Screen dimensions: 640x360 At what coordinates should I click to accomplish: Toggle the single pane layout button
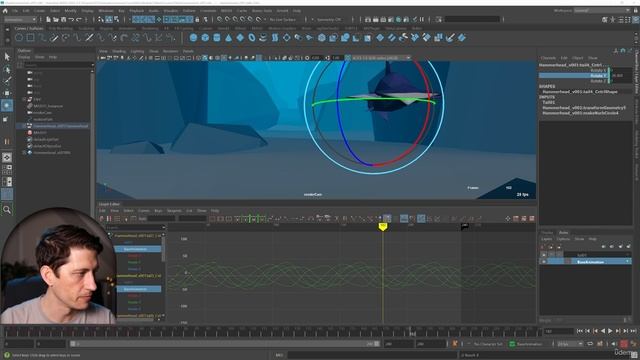click(x=7, y=158)
